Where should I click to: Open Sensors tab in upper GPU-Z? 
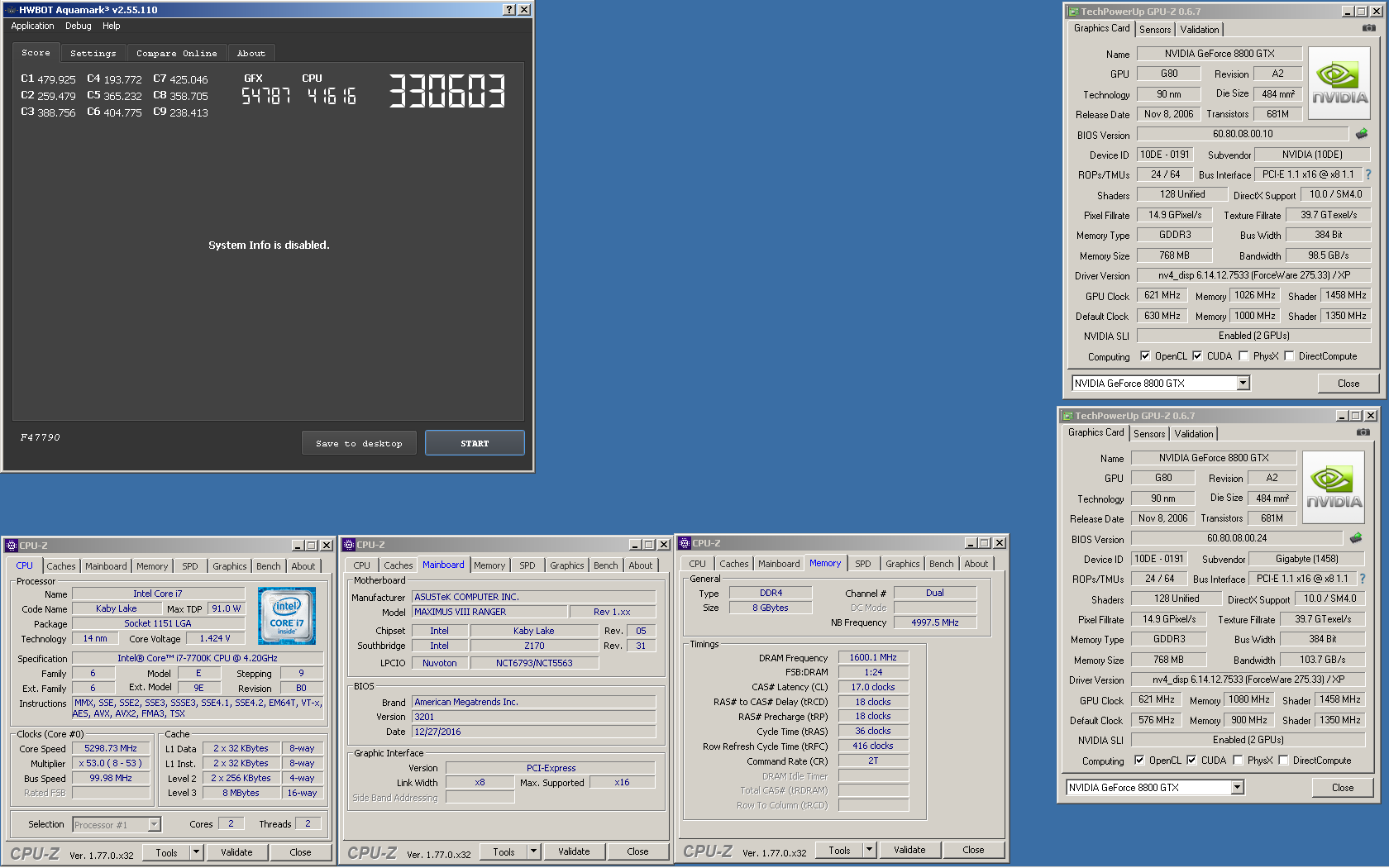pyautogui.click(x=1155, y=30)
